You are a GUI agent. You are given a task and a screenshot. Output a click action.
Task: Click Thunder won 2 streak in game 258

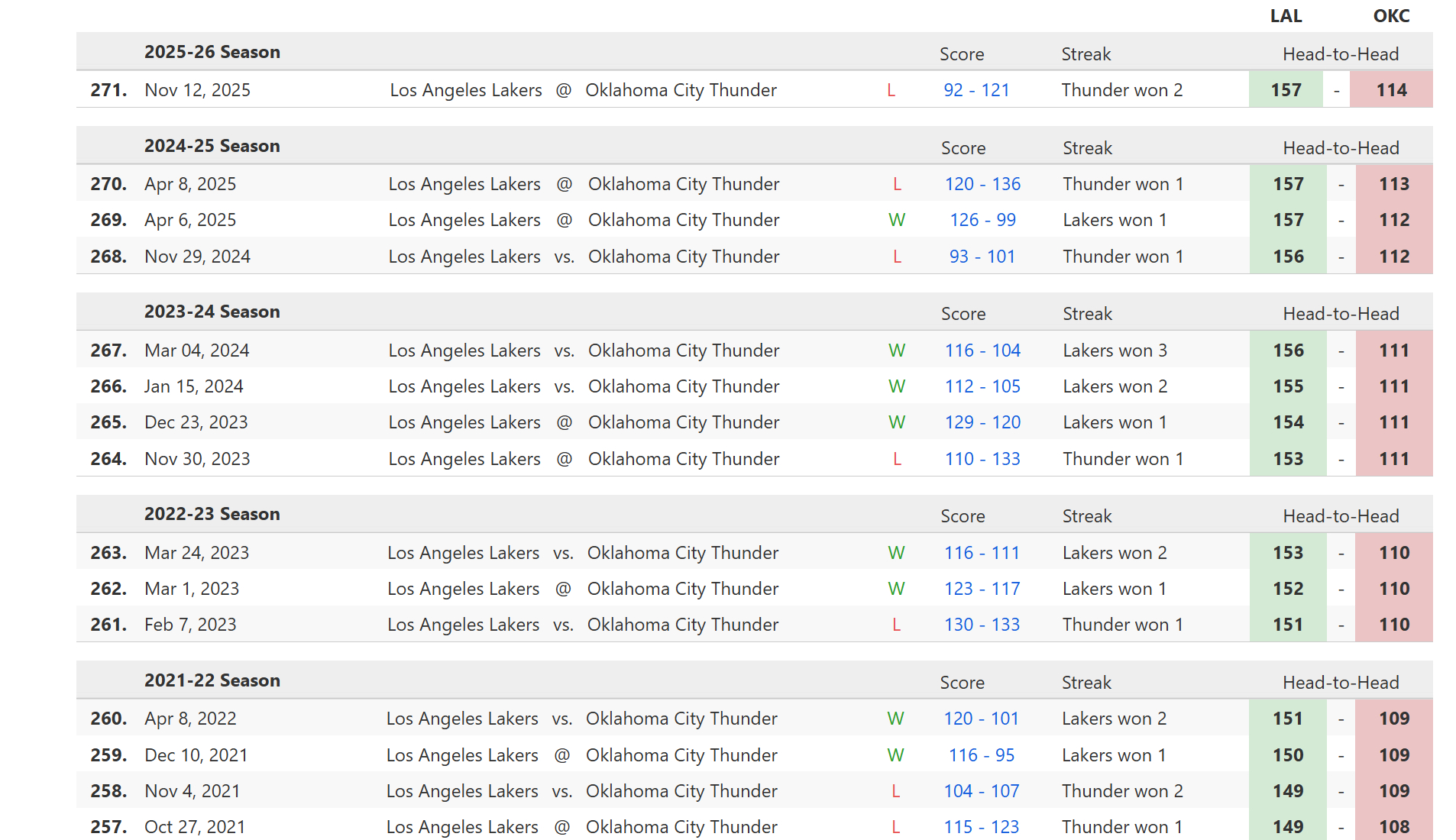tap(1122, 791)
